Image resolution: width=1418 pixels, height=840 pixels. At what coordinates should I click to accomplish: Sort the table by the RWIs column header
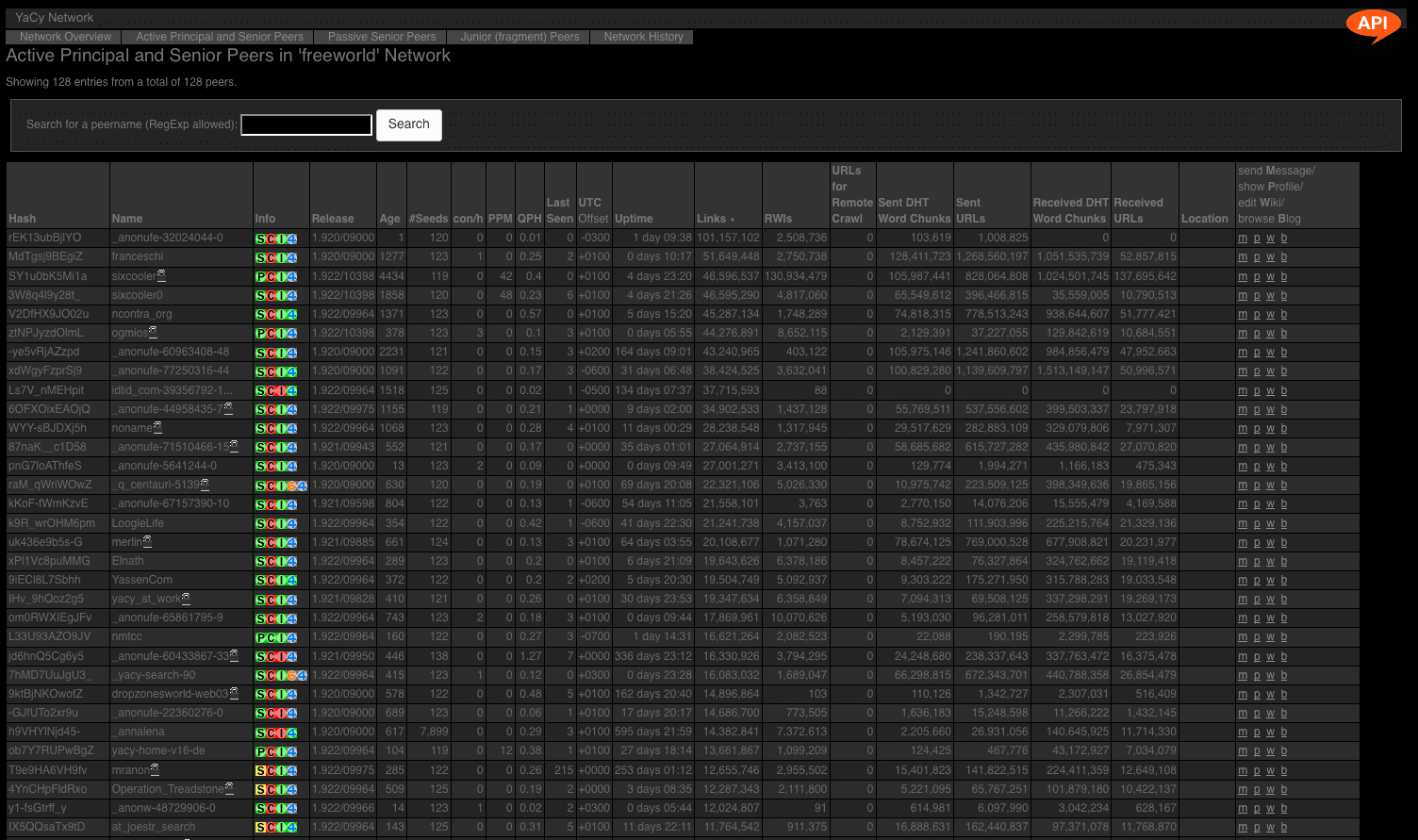(x=779, y=219)
